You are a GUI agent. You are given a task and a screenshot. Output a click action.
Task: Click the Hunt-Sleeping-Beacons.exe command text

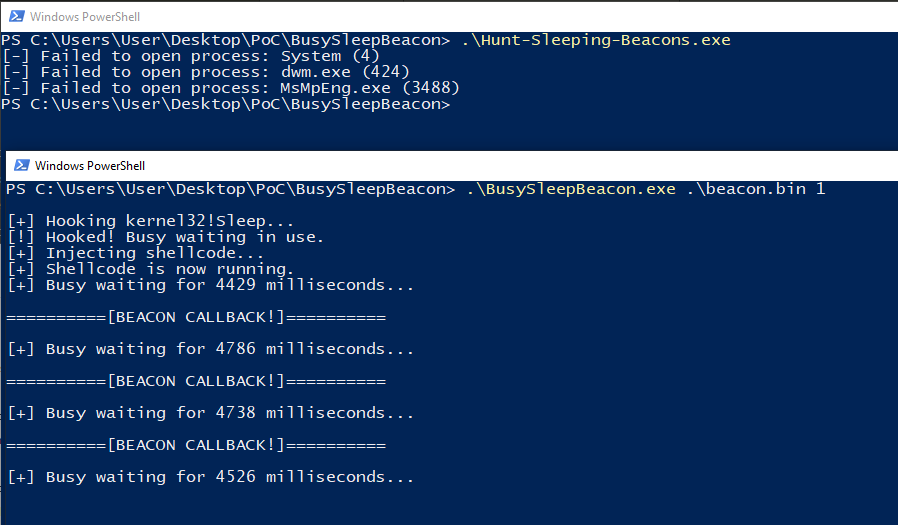coord(596,40)
